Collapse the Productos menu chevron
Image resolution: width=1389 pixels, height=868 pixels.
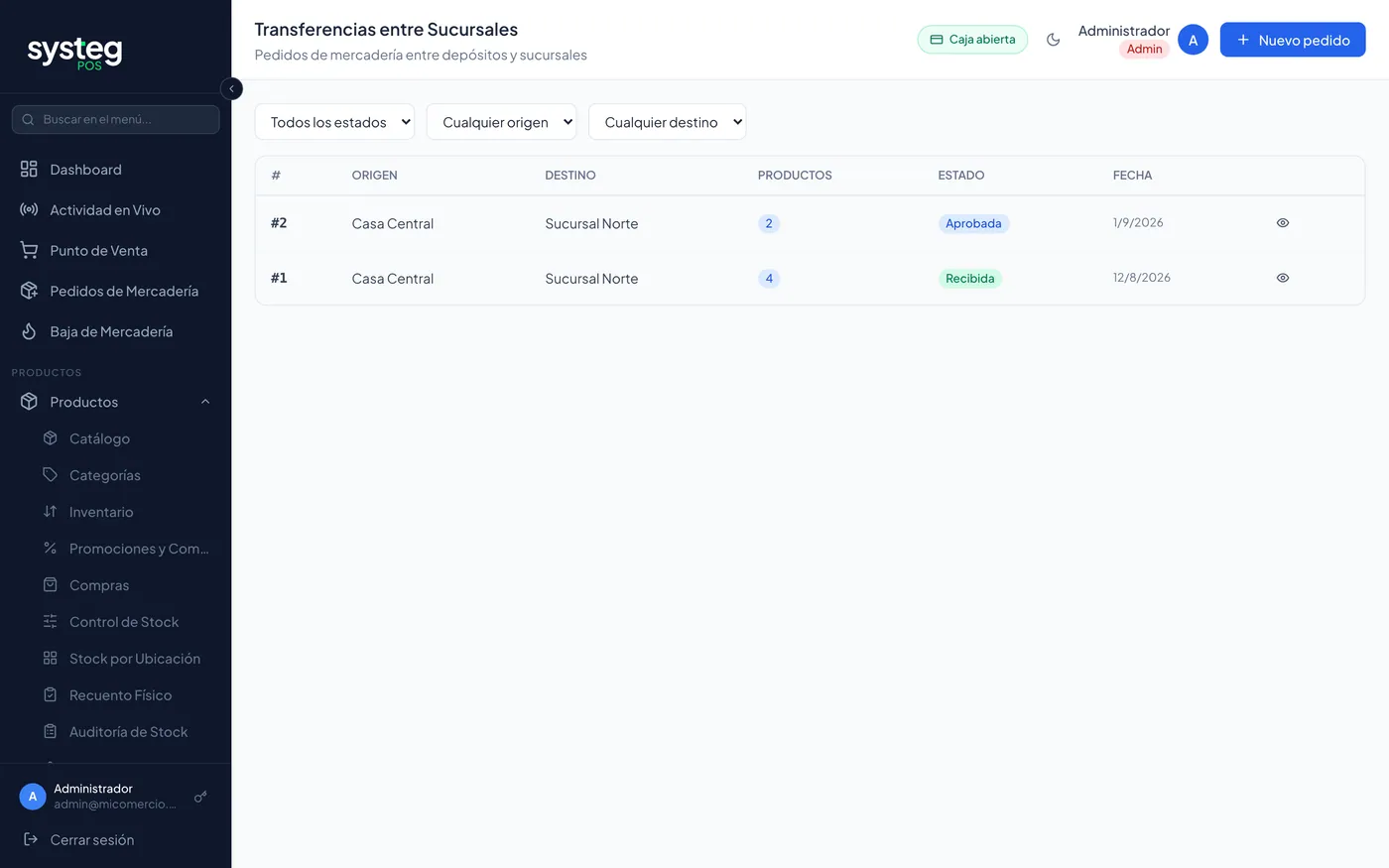[205, 402]
